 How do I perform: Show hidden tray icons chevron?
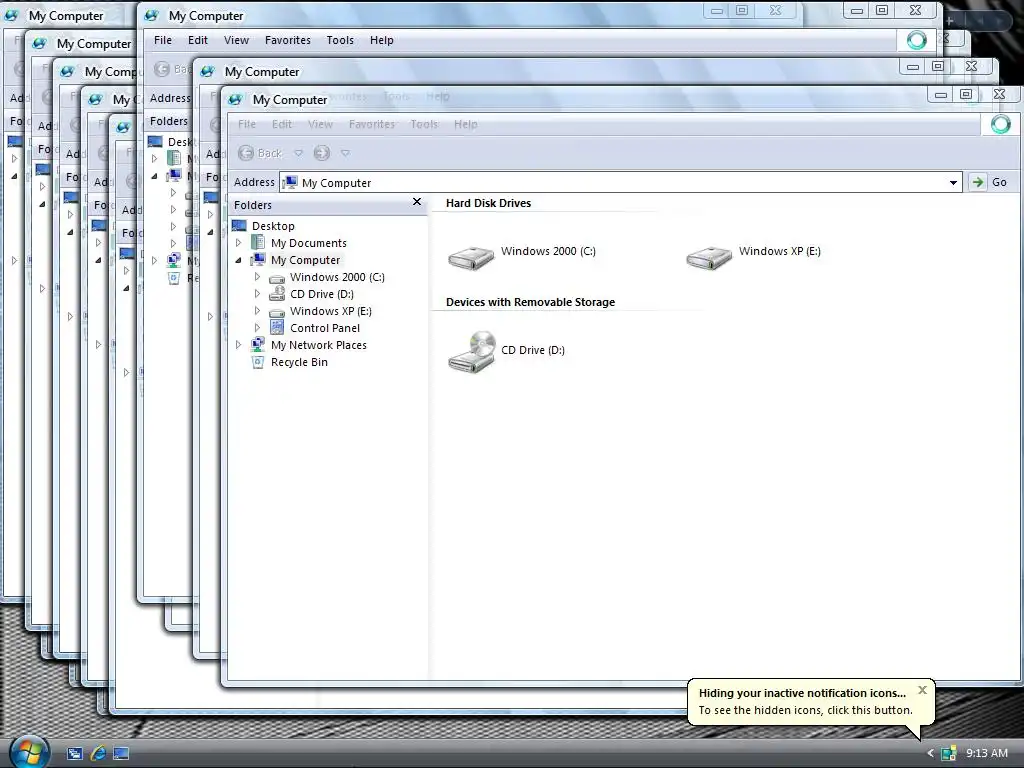[x=931, y=753]
